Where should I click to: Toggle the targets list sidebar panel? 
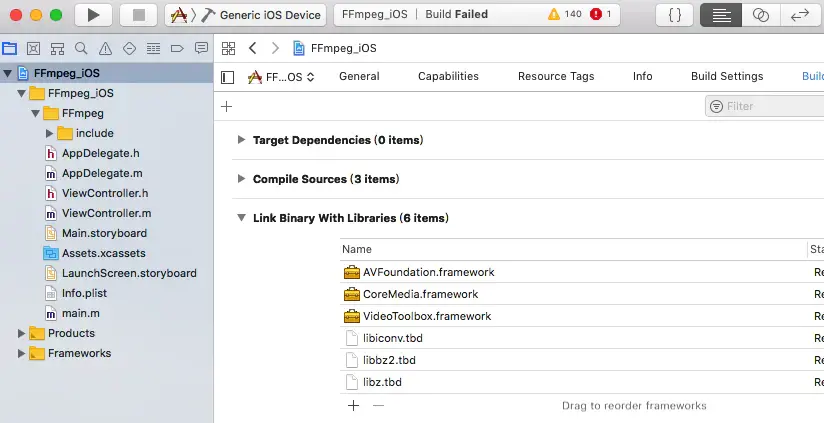pos(228,77)
